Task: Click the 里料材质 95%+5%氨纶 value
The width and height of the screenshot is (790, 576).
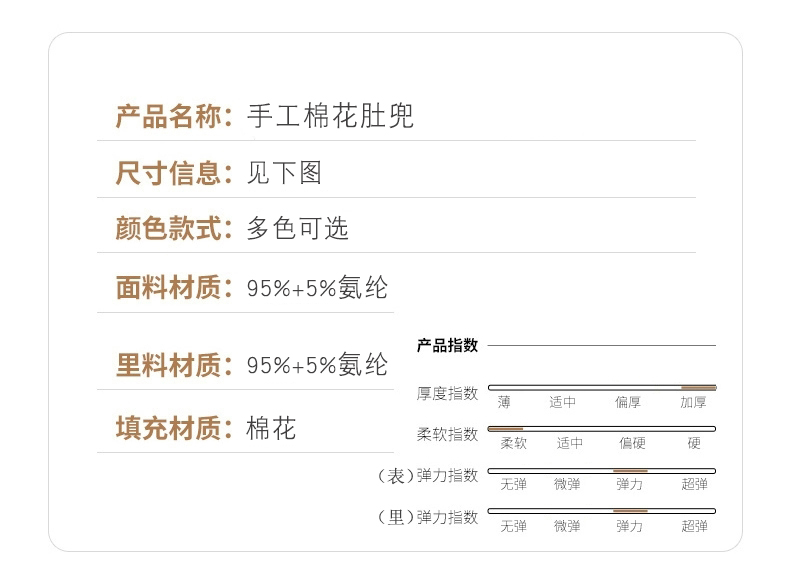Action: (317, 364)
